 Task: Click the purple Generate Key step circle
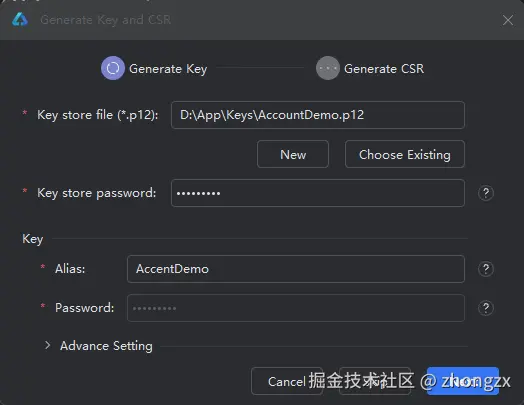coord(113,68)
